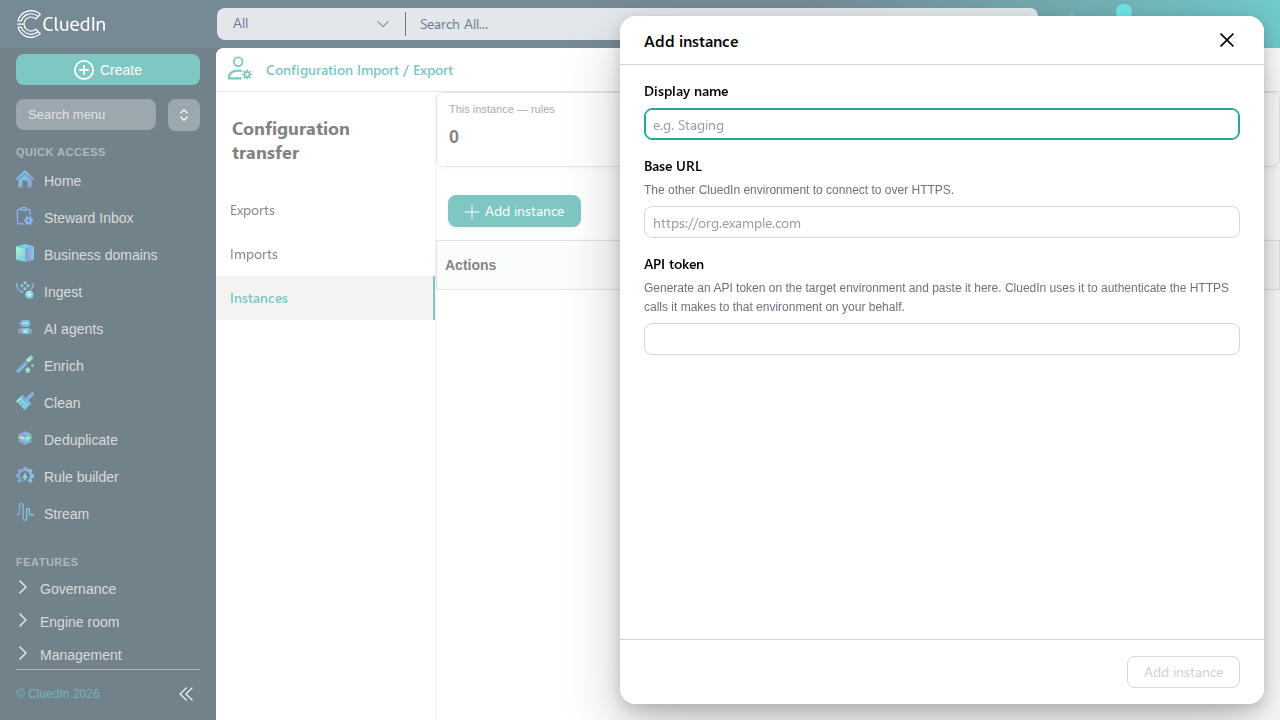Viewport: 1280px width, 720px height.
Task: Click the © CluedIn 2026 footer text
Action: (x=58, y=694)
